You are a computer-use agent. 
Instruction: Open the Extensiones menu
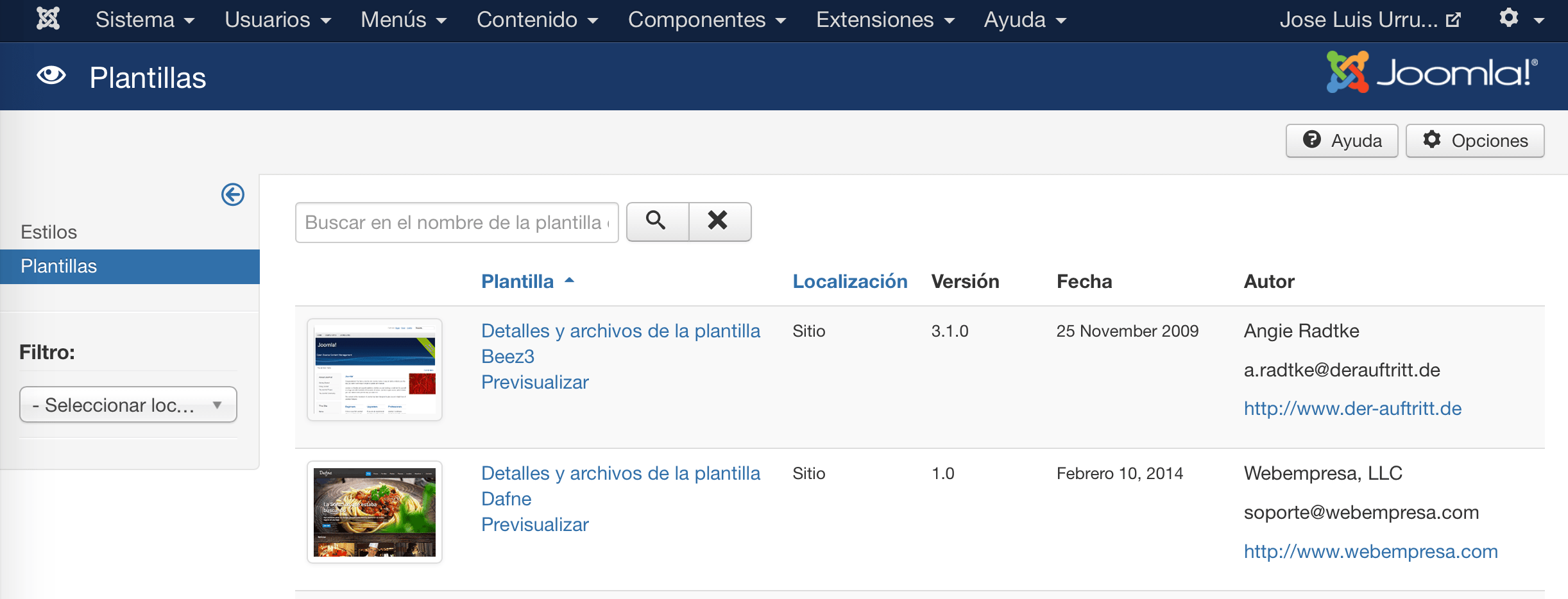click(x=885, y=20)
